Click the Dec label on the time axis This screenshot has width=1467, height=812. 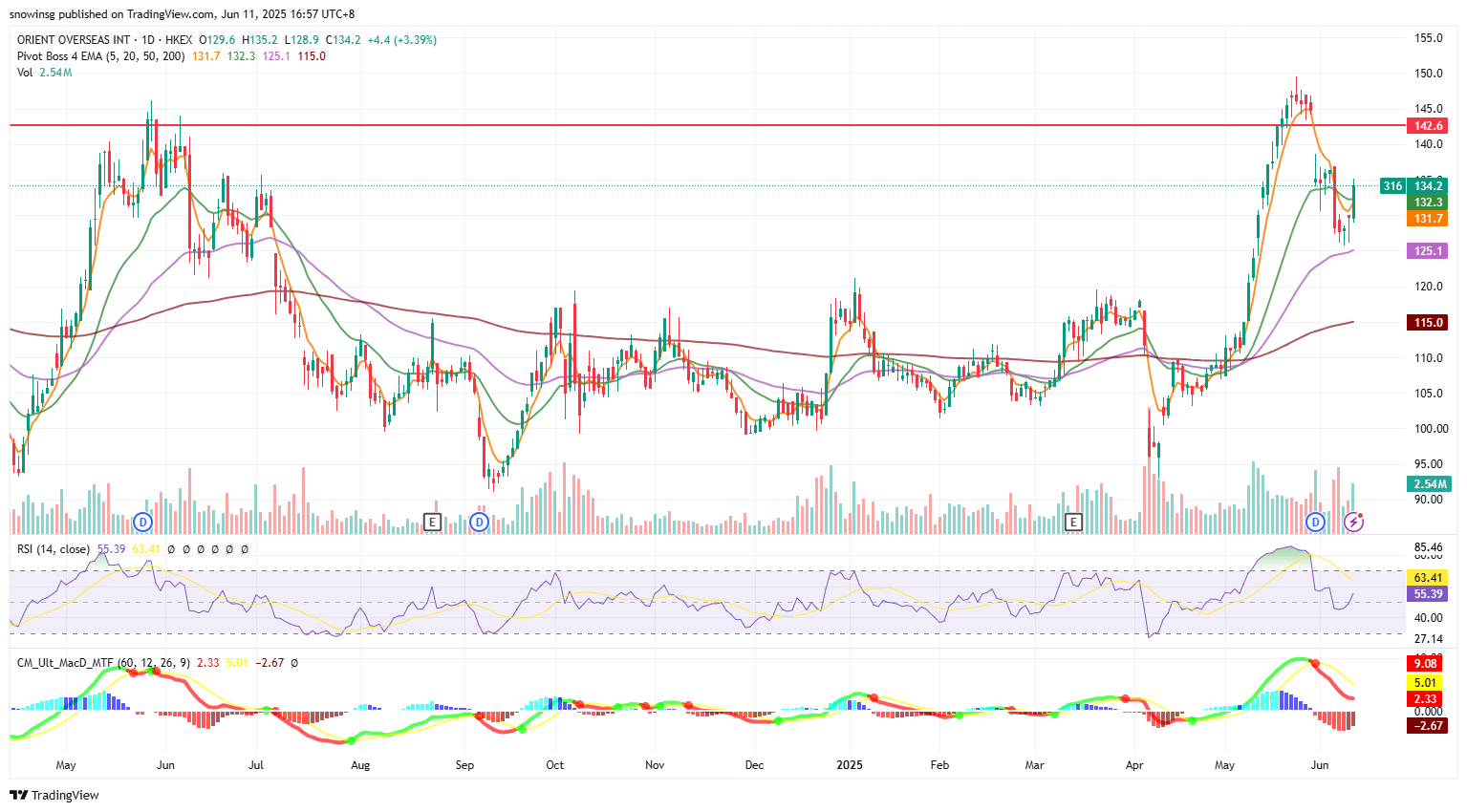pyautogui.click(x=754, y=765)
